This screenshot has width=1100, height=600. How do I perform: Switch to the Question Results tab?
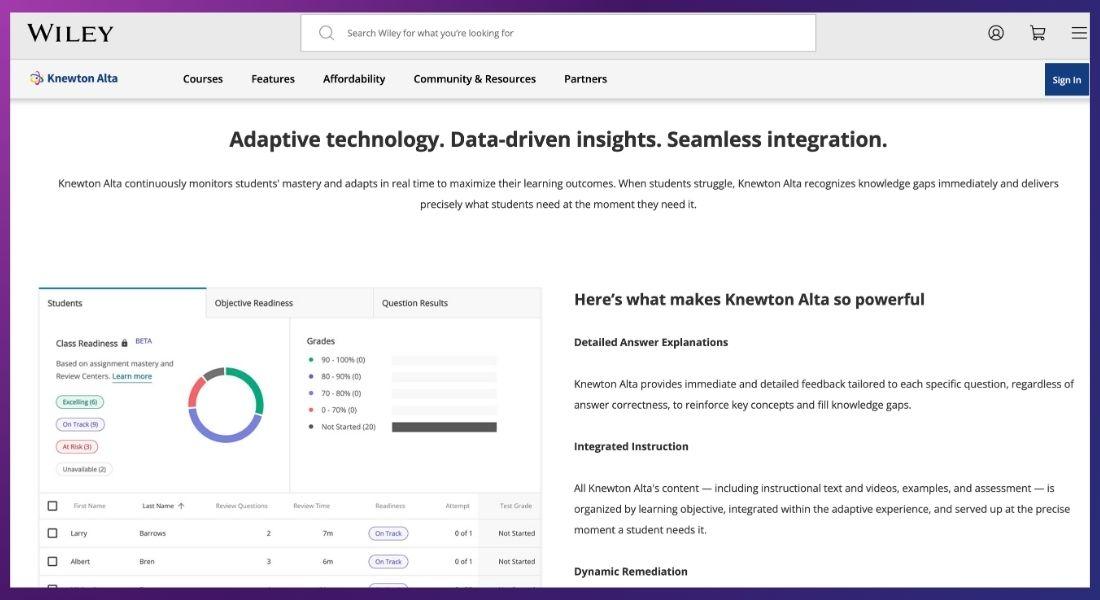pyautogui.click(x=415, y=303)
